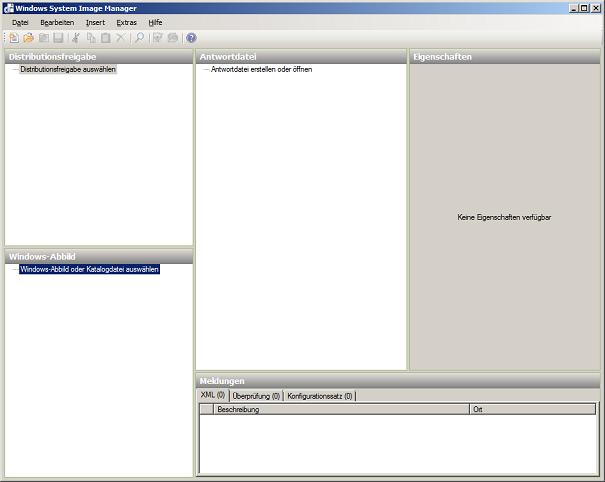Open the Extras menu
This screenshot has width=605, height=482.
coord(127,23)
